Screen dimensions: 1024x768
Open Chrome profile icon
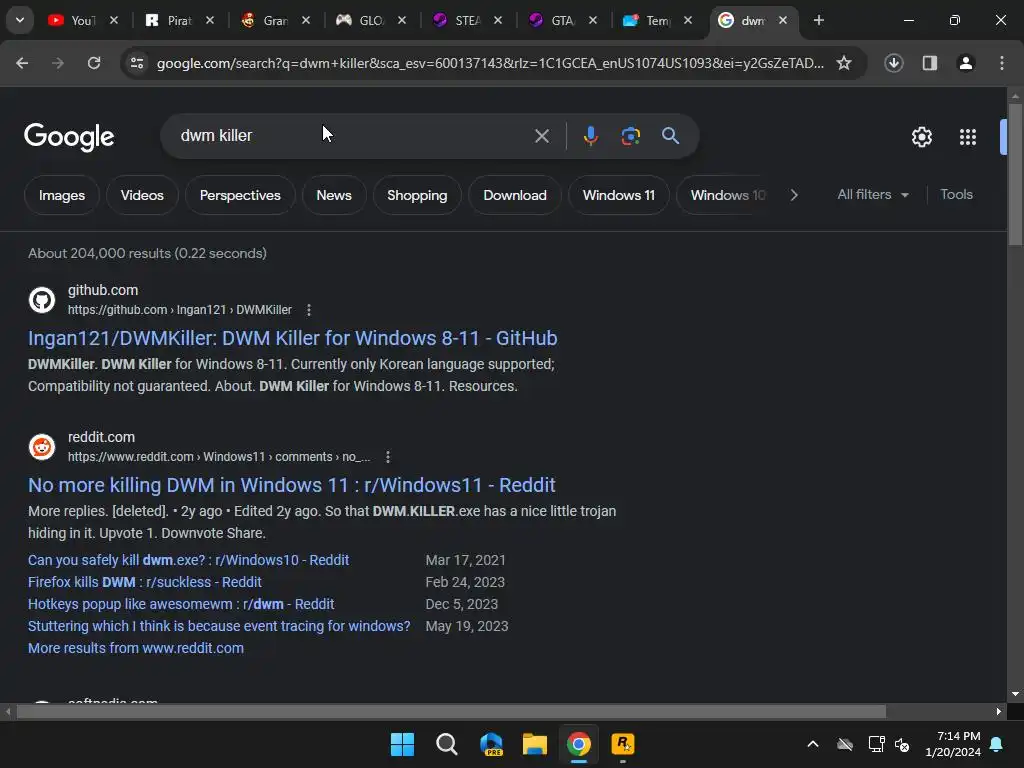coord(965,63)
